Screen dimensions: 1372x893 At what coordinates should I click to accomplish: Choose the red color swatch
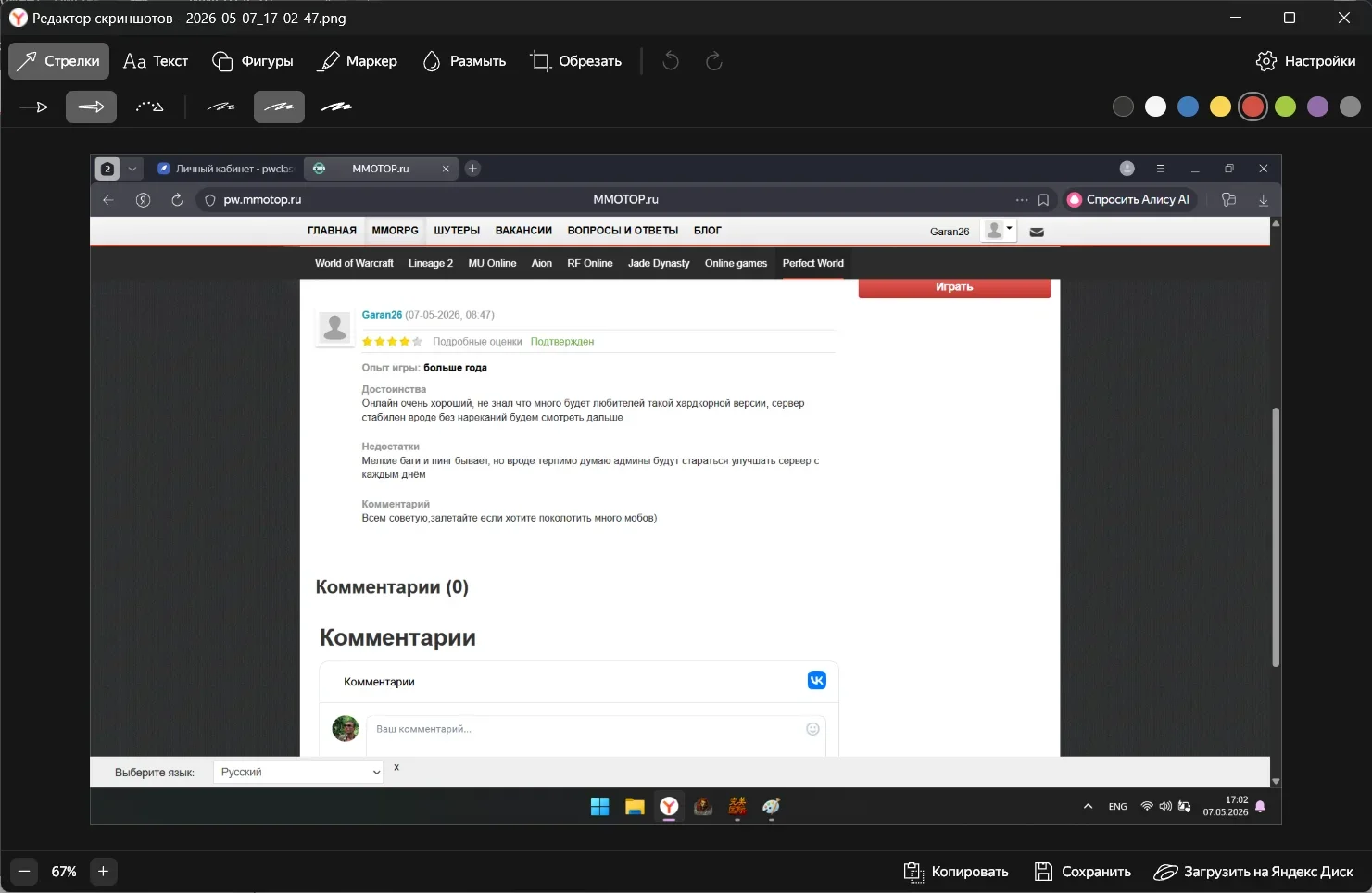click(x=1252, y=107)
